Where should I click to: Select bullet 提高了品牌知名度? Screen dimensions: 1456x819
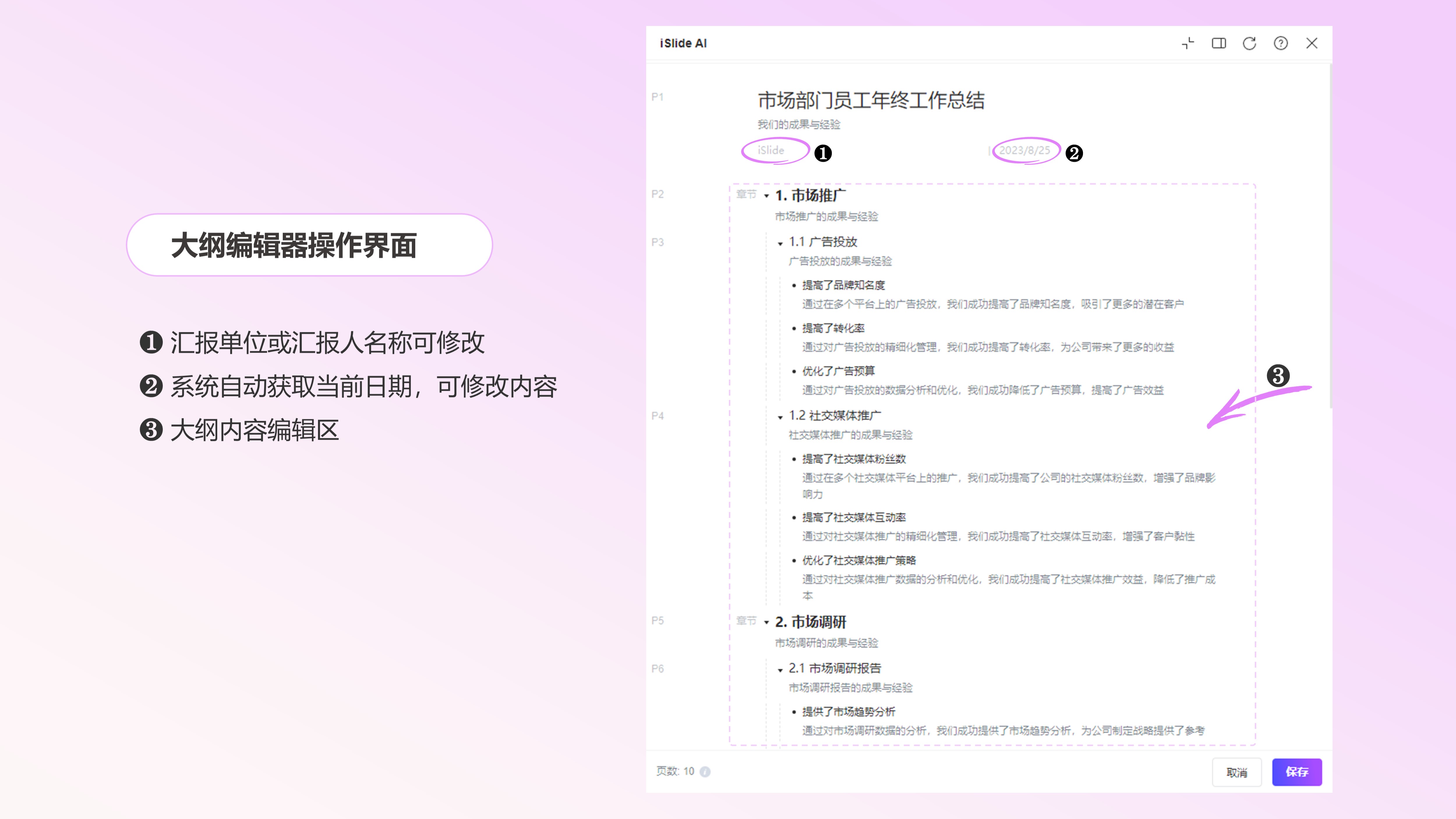pyautogui.click(x=843, y=285)
